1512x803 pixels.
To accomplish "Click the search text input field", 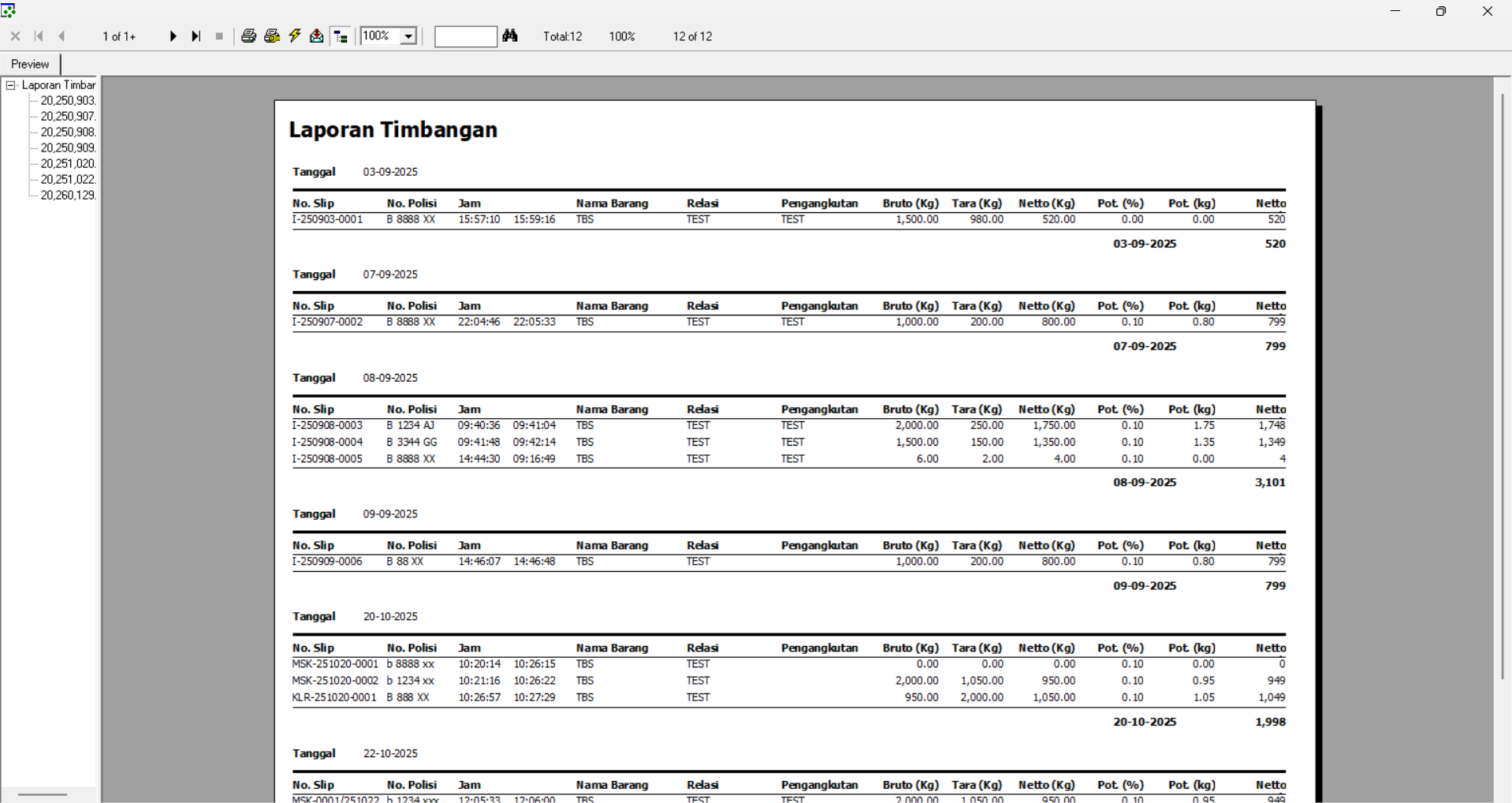I will pyautogui.click(x=465, y=36).
